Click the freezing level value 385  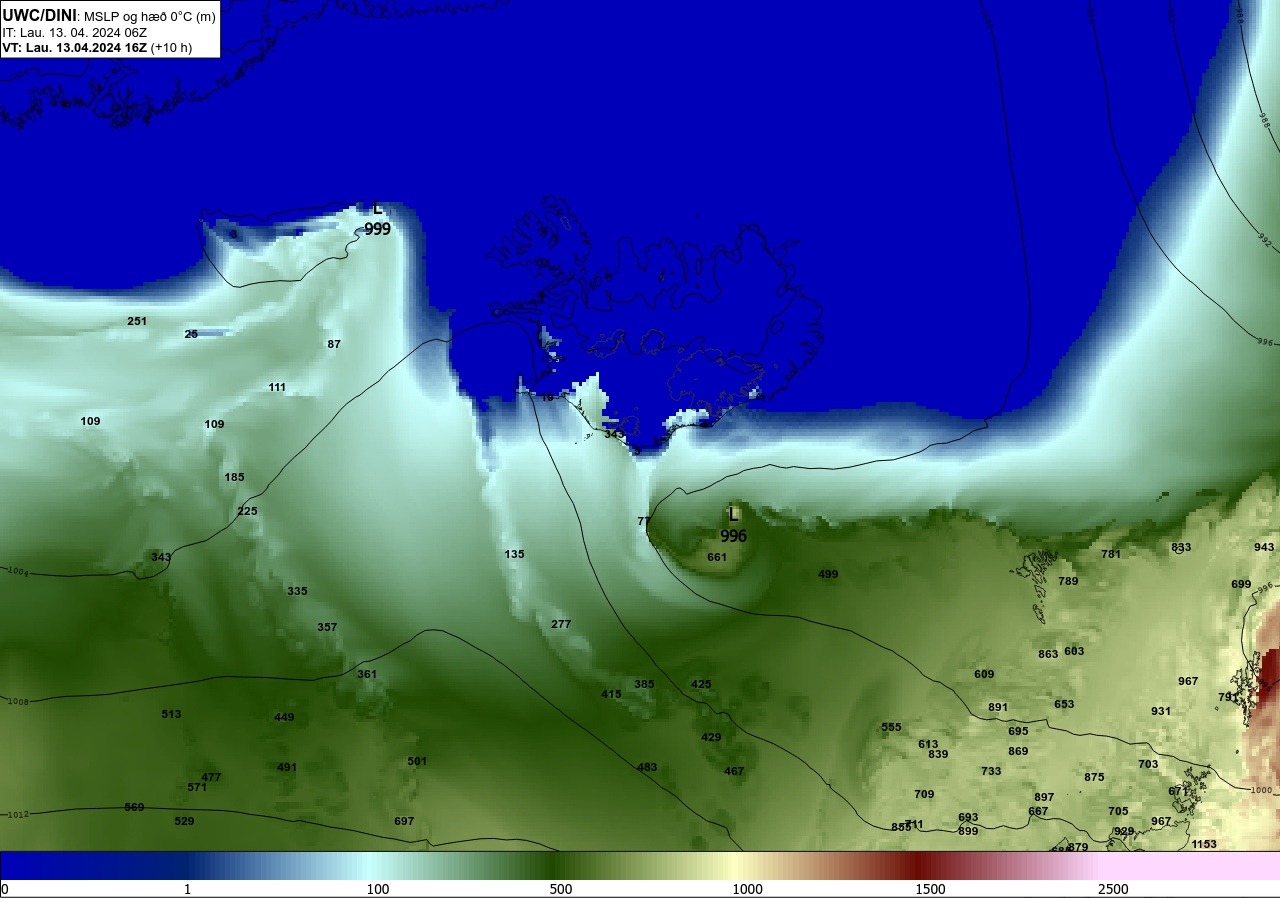point(644,684)
